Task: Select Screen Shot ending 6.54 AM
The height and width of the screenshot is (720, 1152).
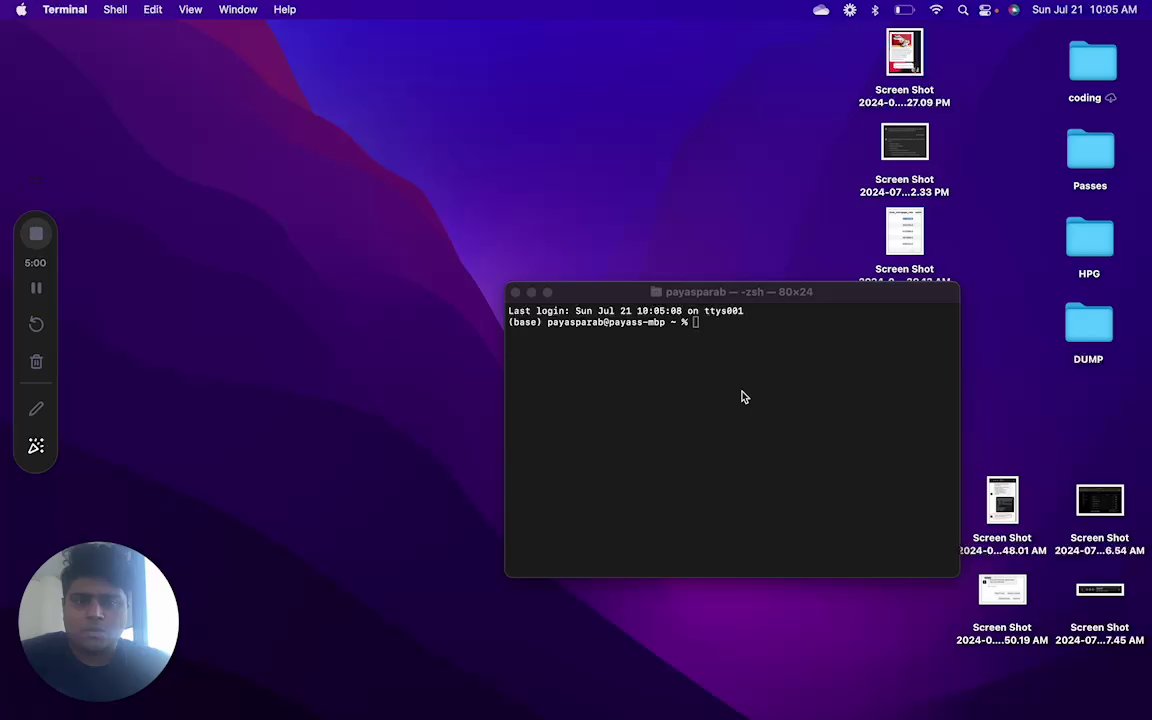Action: 1099,519
